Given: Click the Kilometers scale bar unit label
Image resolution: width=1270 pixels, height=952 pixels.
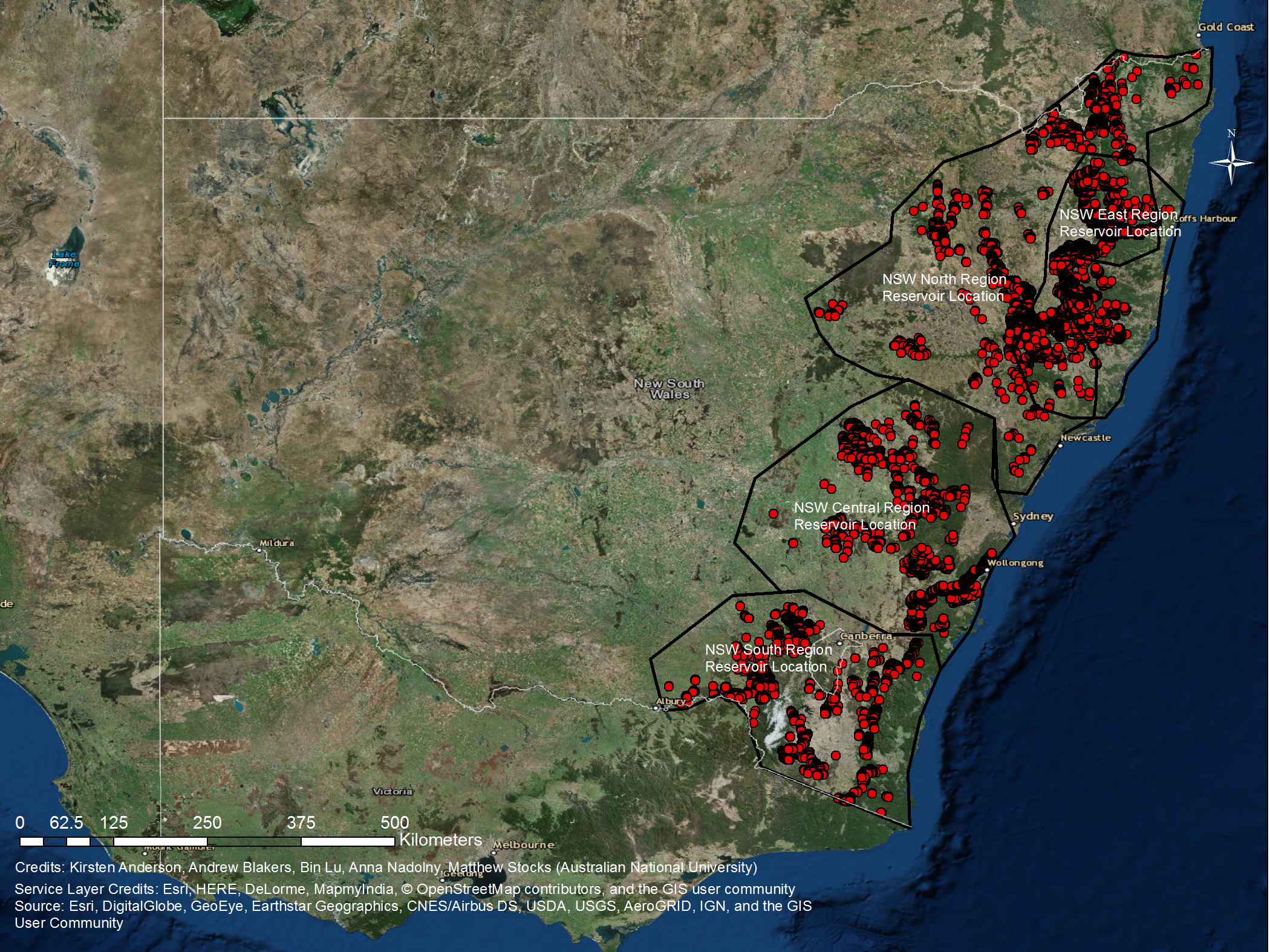Looking at the screenshot, I should (x=440, y=840).
